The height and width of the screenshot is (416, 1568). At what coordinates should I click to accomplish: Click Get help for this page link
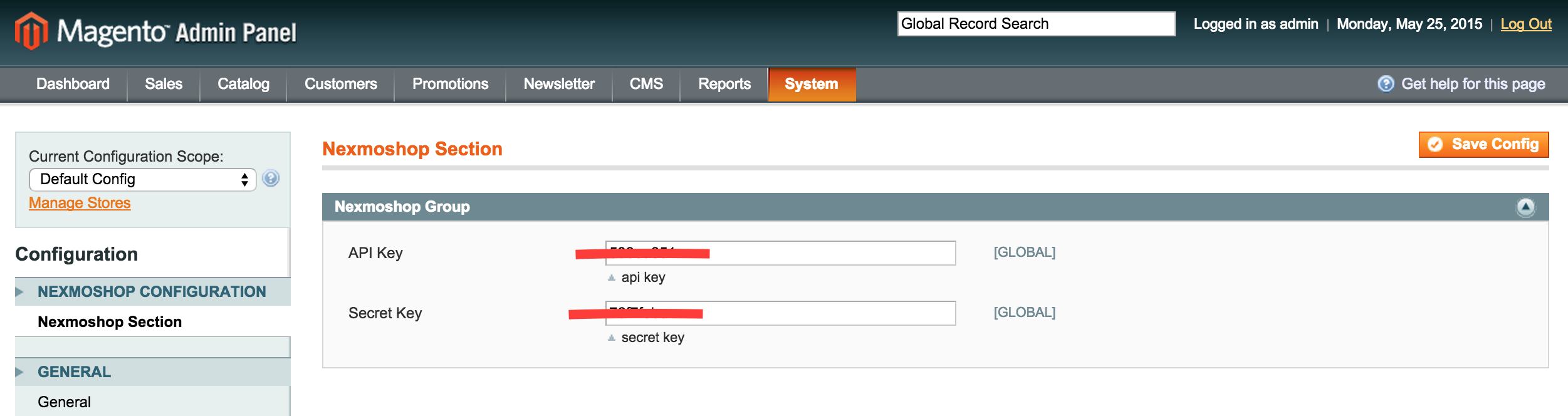[x=1473, y=84]
